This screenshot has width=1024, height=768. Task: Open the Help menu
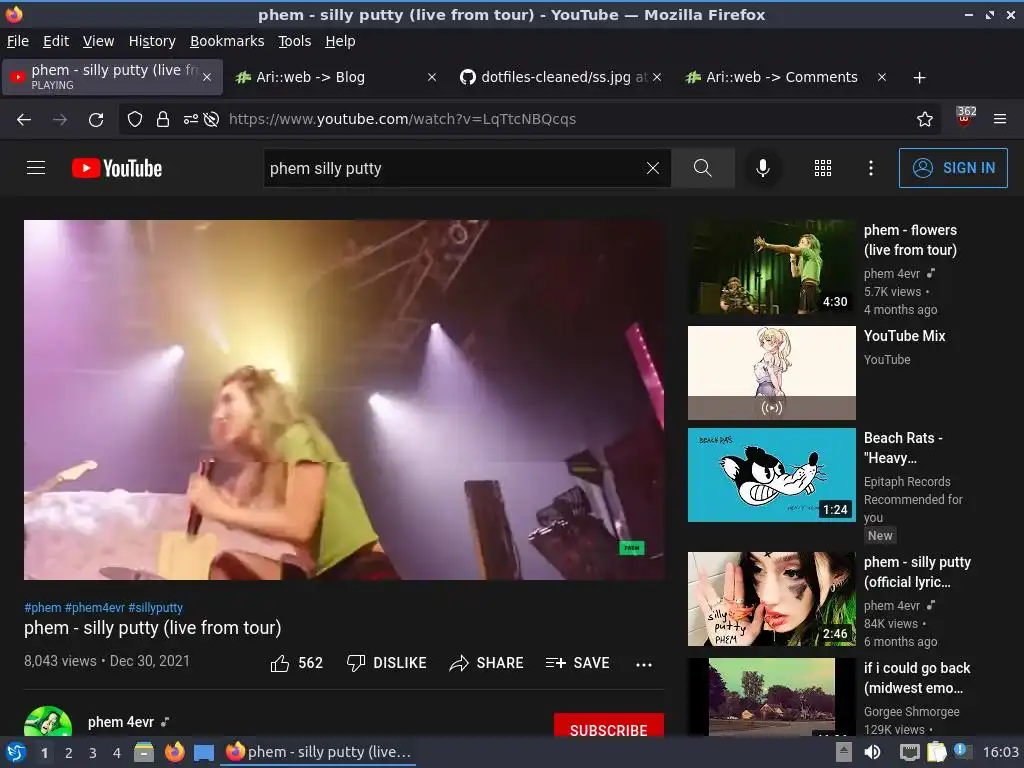click(340, 41)
